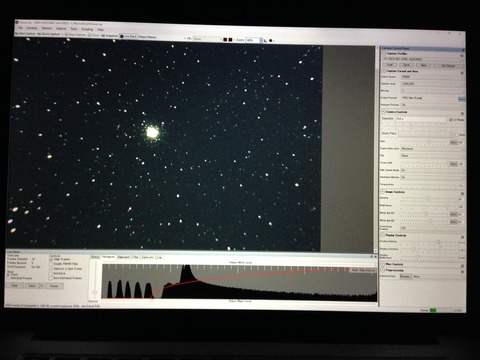The height and width of the screenshot is (360, 480).
Task: Open the Capture menu
Action: (x=61, y=29)
